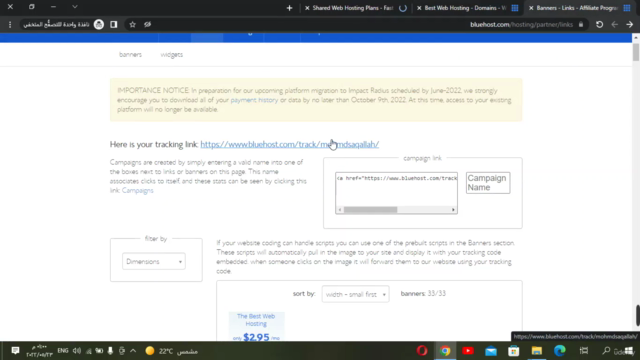
Task: Open the volume control icon
Action: pos(77,351)
